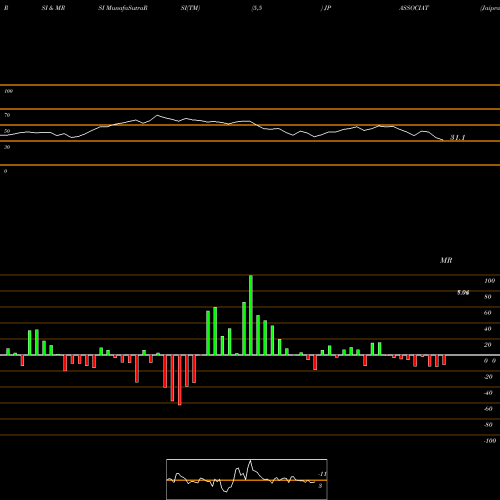This screenshot has width=500, height=500.
Task: Click the 80 tick label on MR axis
Action: 488,297
